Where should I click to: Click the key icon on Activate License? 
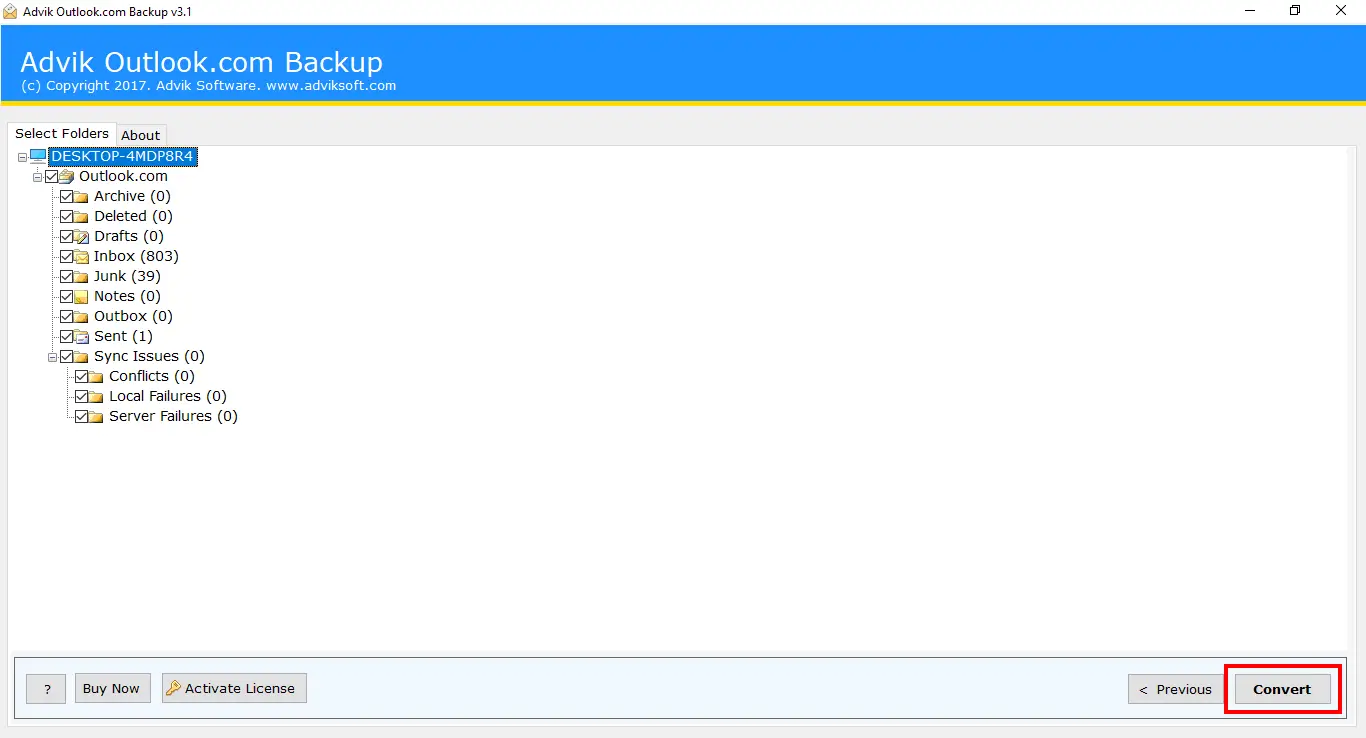(x=175, y=688)
